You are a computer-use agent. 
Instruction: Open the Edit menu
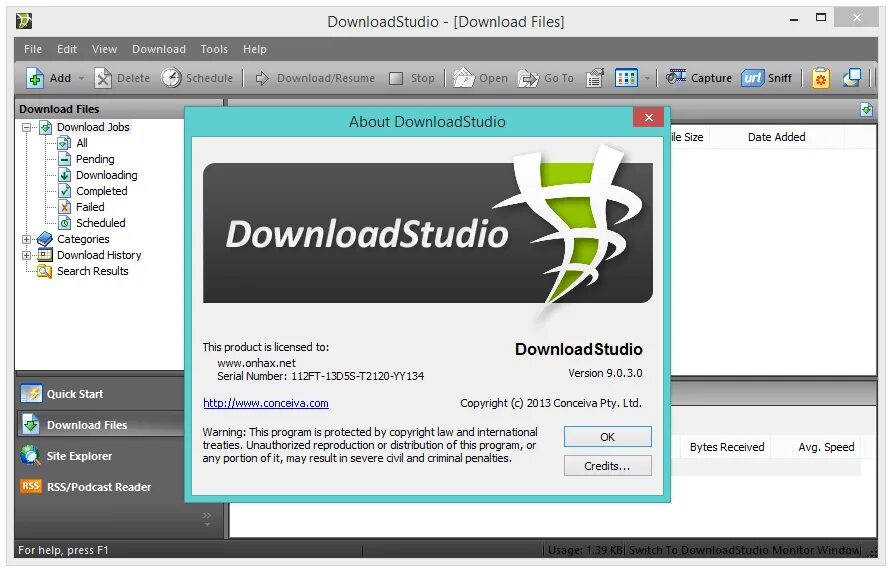coord(66,49)
